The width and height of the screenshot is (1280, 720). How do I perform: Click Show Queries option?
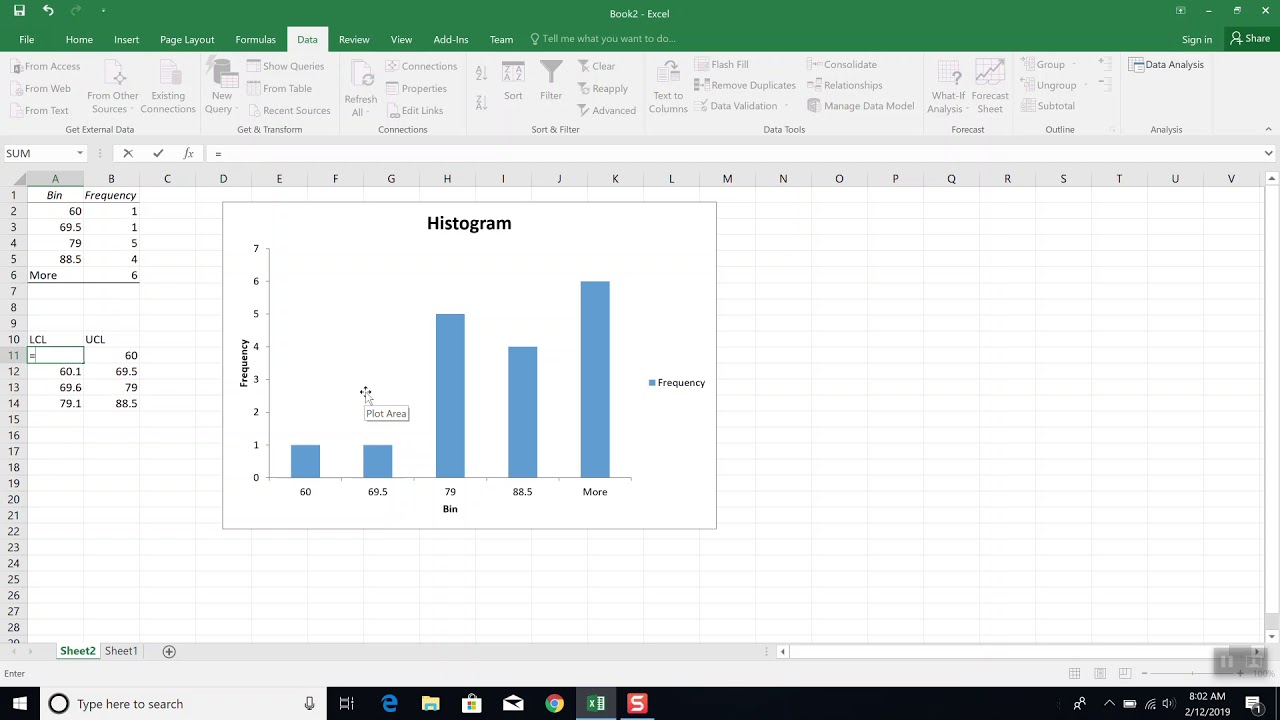[x=285, y=66]
